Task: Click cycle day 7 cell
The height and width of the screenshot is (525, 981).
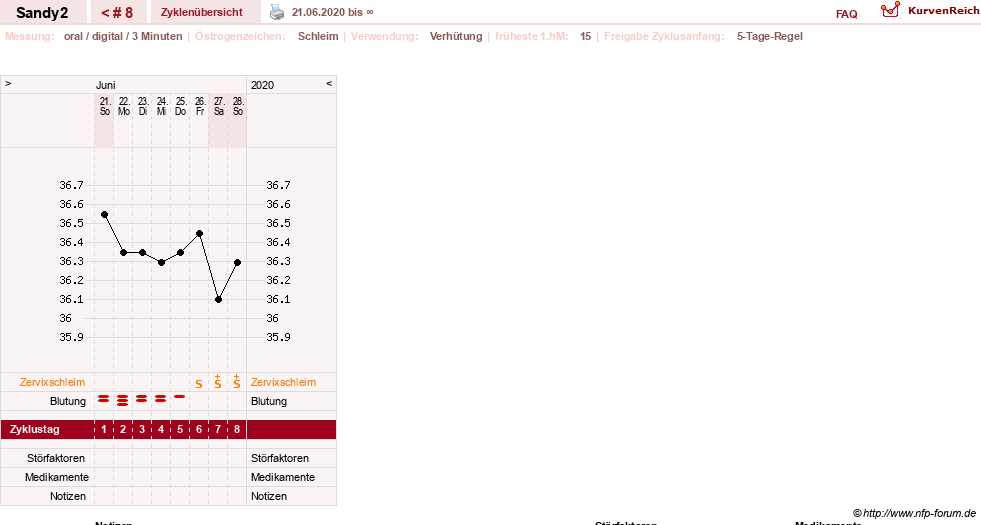Action: pyautogui.click(x=218, y=430)
